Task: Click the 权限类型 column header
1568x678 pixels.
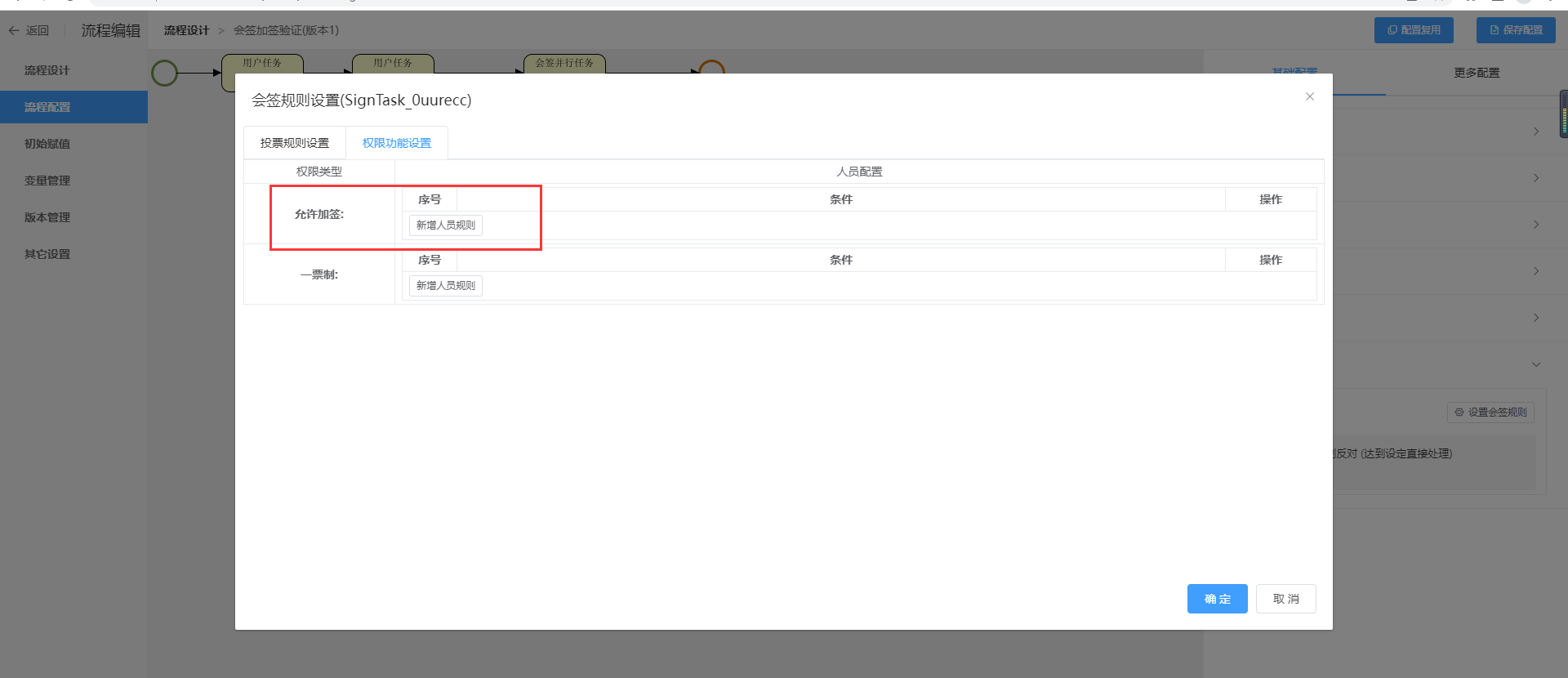Action: pos(319,172)
